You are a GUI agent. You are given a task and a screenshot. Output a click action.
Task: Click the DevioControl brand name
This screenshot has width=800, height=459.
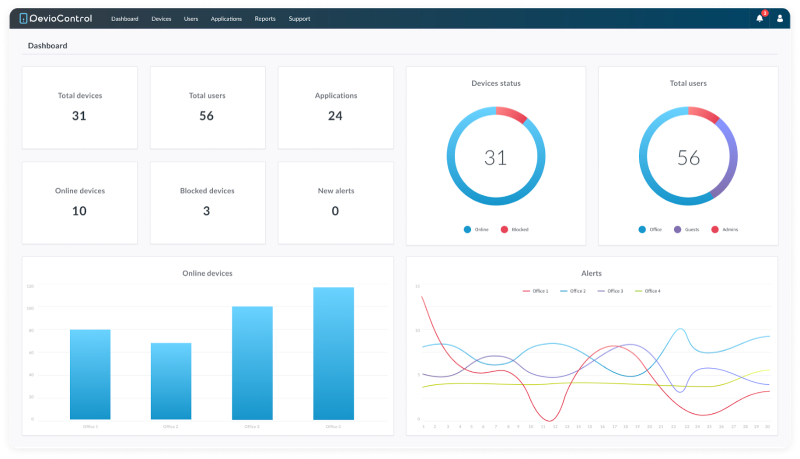pos(61,18)
